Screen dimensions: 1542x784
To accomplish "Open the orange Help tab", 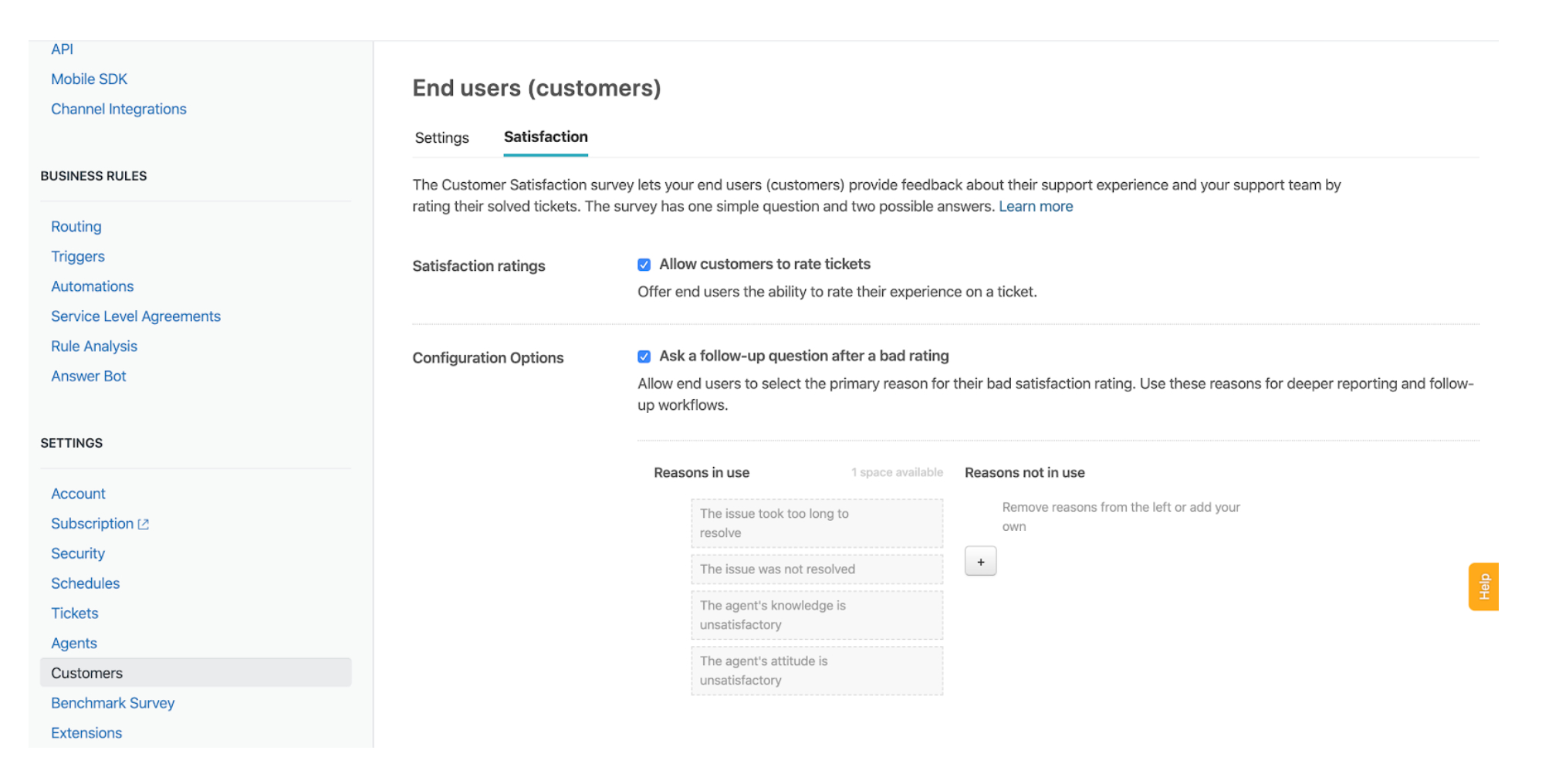I will [x=1483, y=586].
